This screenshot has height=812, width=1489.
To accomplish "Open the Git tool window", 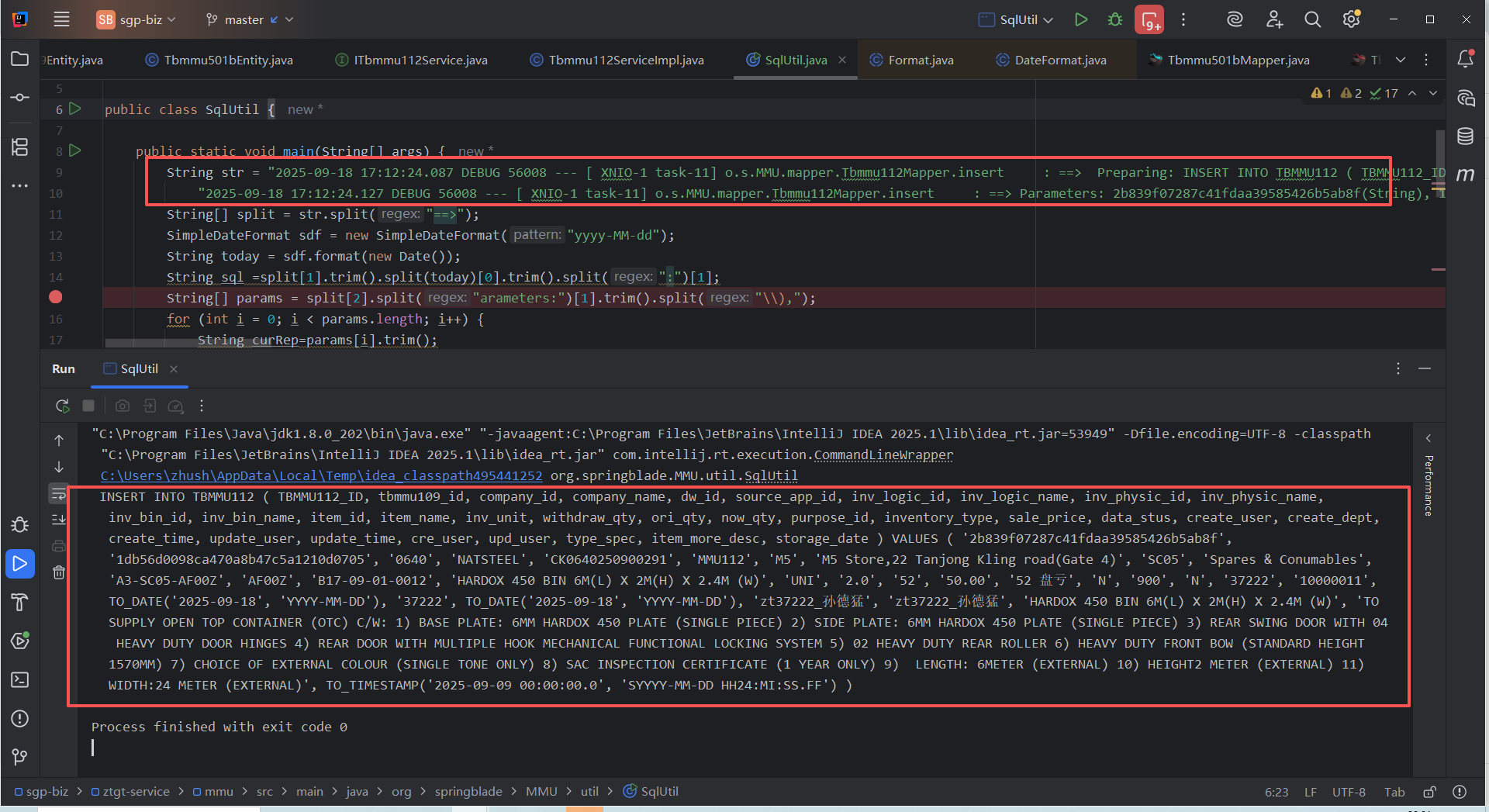I will pyautogui.click(x=20, y=757).
